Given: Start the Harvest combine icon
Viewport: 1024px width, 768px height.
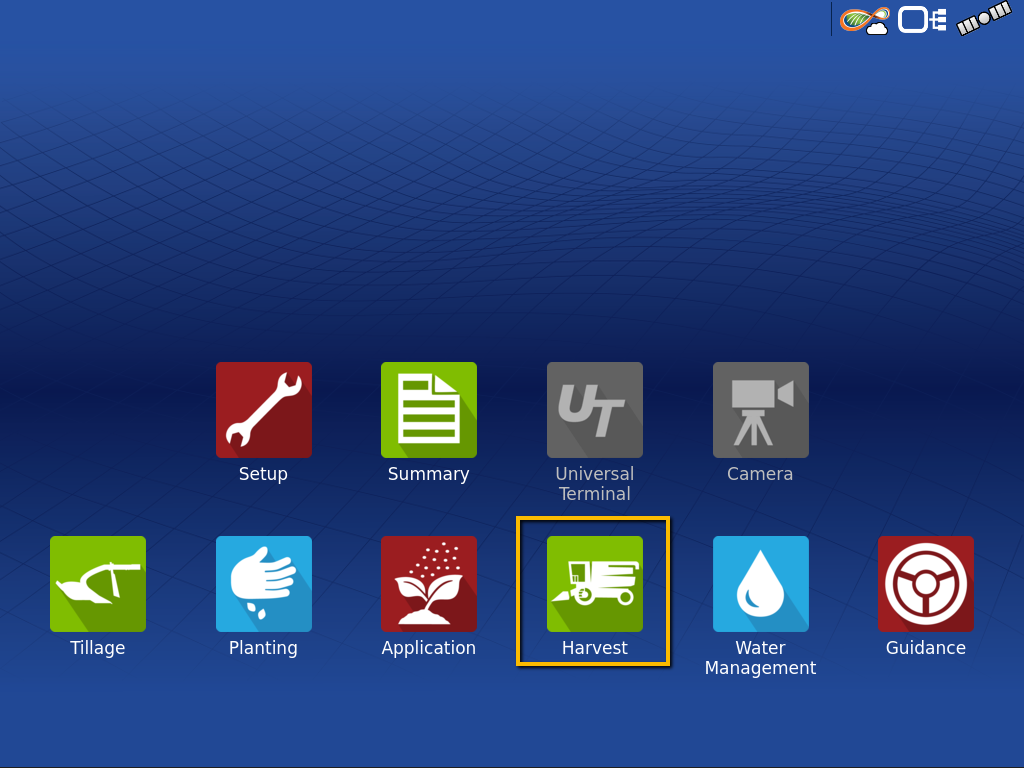Looking at the screenshot, I should (x=595, y=584).
